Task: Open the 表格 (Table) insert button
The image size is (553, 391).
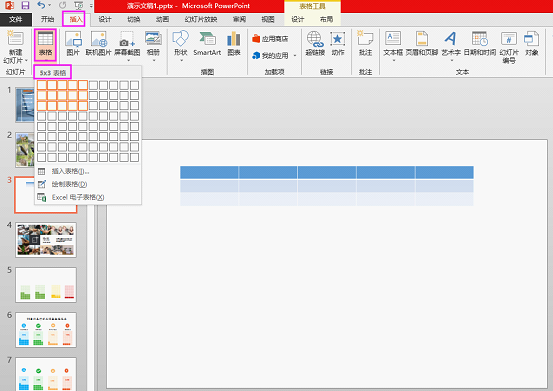Action: coord(45,45)
